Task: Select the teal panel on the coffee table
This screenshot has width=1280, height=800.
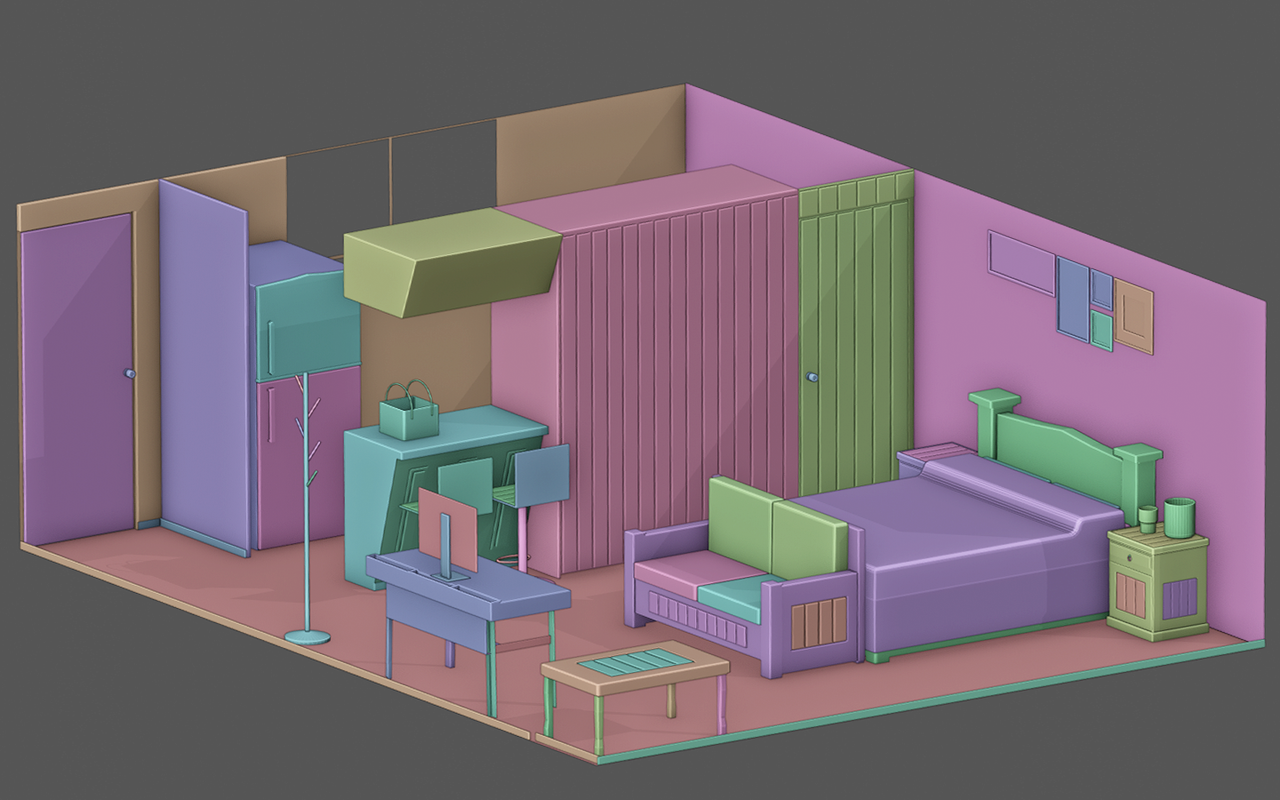Action: click(634, 661)
